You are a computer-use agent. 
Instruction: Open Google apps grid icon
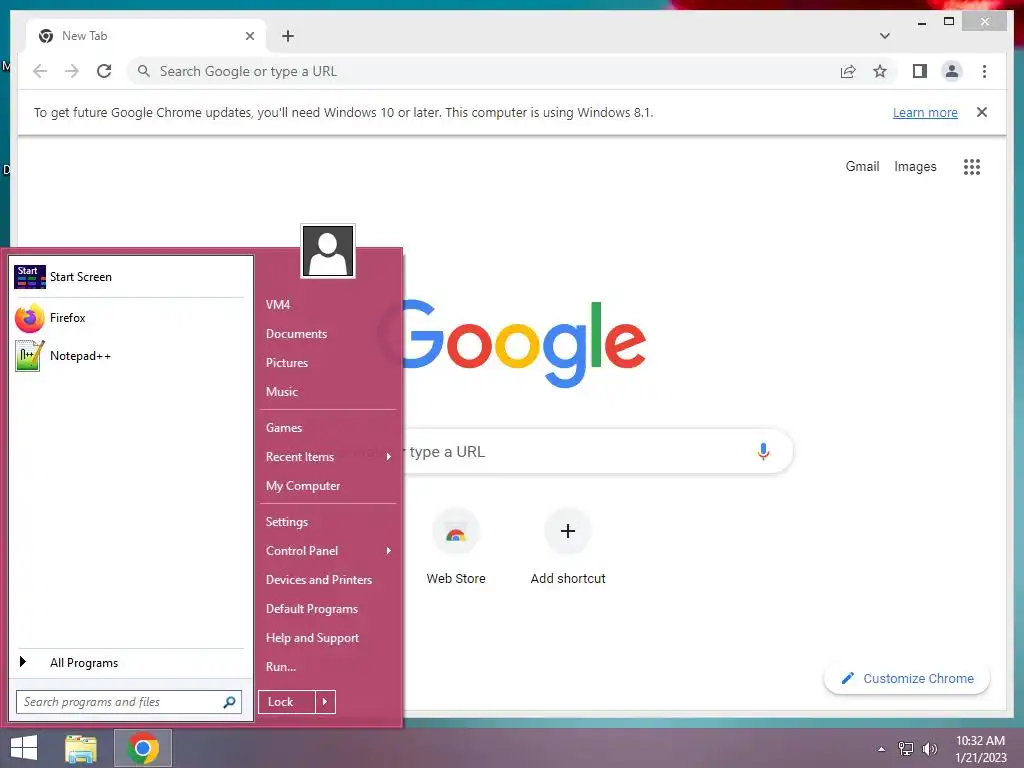972,167
